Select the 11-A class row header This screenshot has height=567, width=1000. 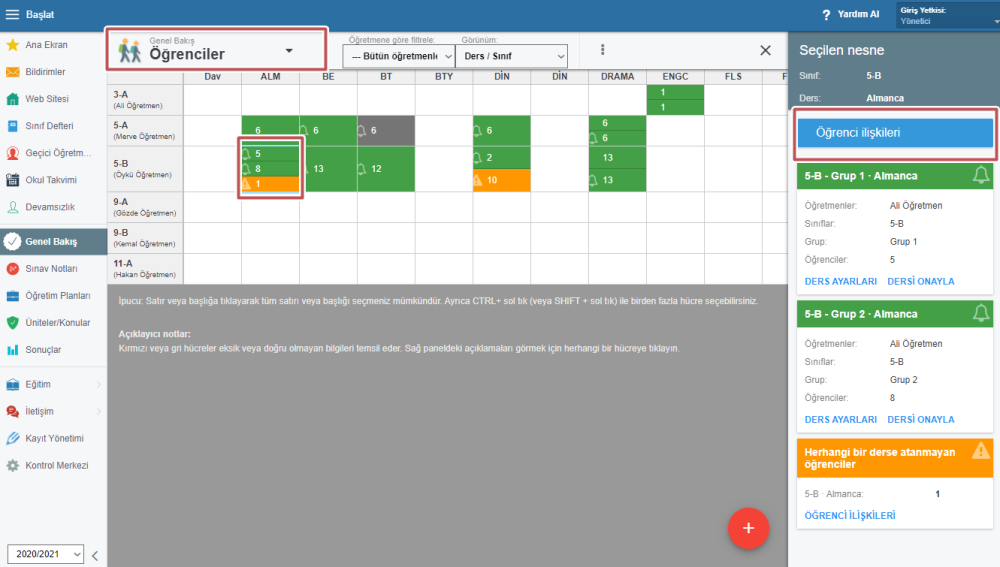[145, 269]
